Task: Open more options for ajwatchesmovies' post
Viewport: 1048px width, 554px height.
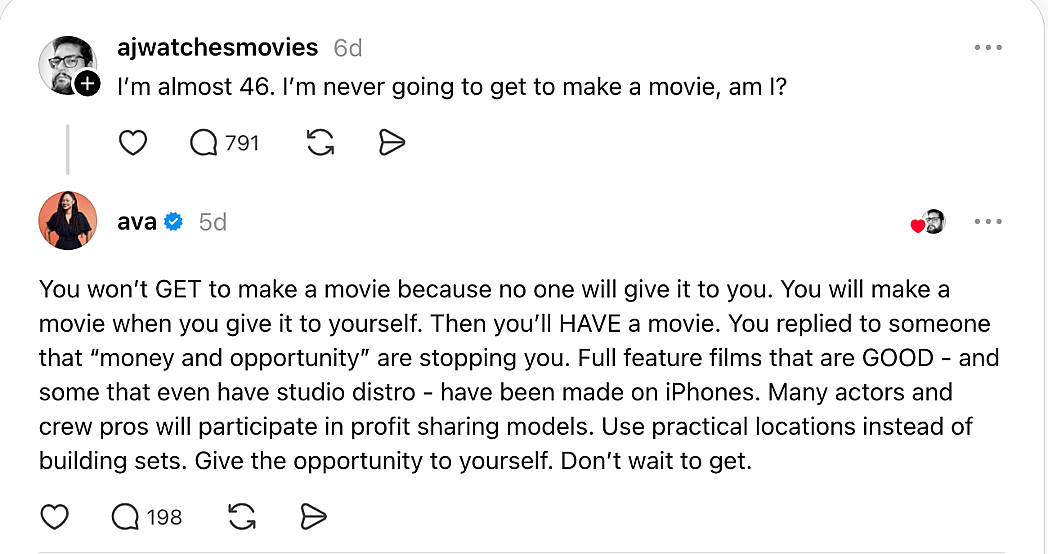Action: (x=987, y=47)
